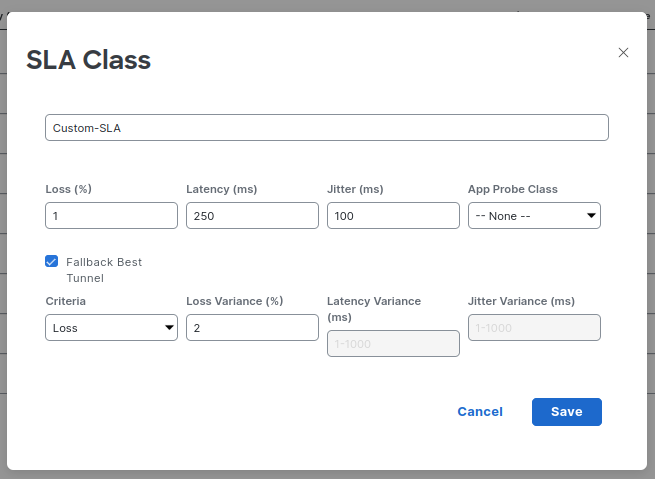The width and height of the screenshot is (655, 479).
Task: Expand the Criteria dropdown showing Loss
Action: pos(111,328)
